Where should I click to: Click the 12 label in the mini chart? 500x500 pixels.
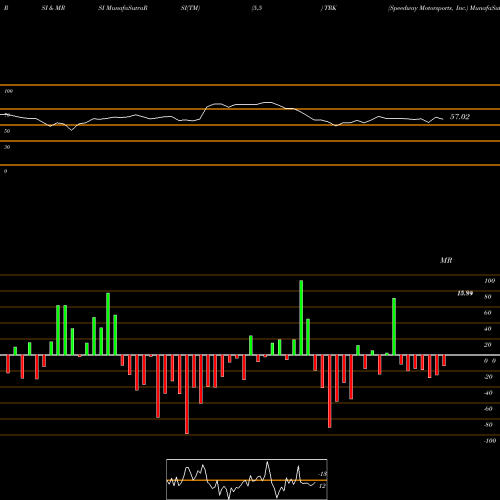pyautogui.click(x=322, y=486)
